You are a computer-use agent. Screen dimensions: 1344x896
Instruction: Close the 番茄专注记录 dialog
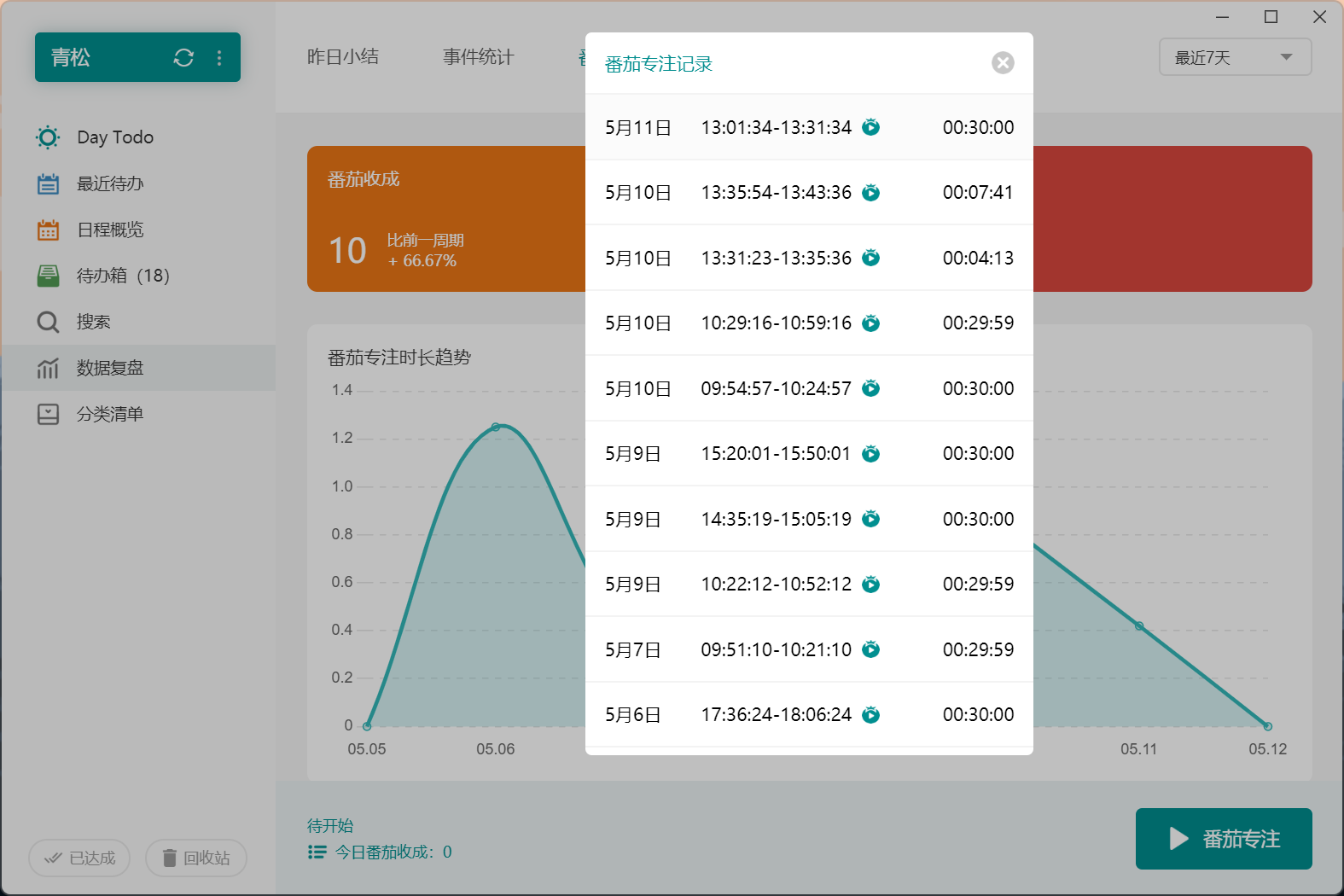[x=1004, y=62]
